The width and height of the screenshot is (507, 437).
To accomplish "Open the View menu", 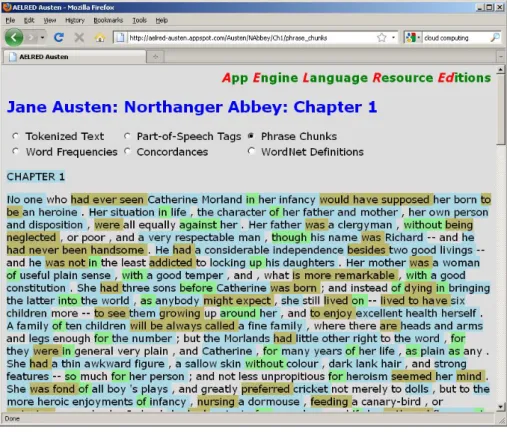I will click(x=50, y=20).
